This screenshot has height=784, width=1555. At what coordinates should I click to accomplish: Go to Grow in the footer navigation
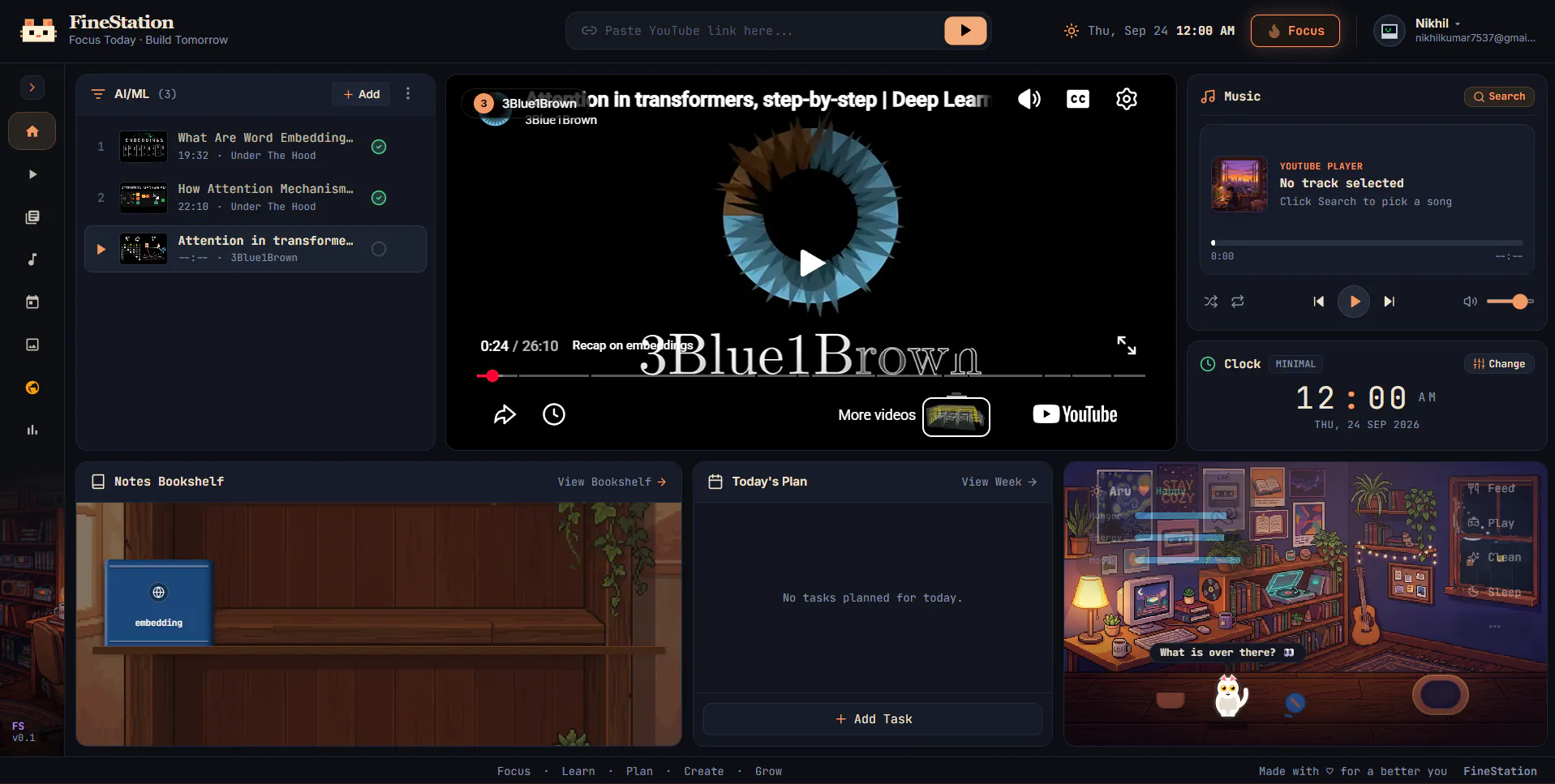point(768,771)
